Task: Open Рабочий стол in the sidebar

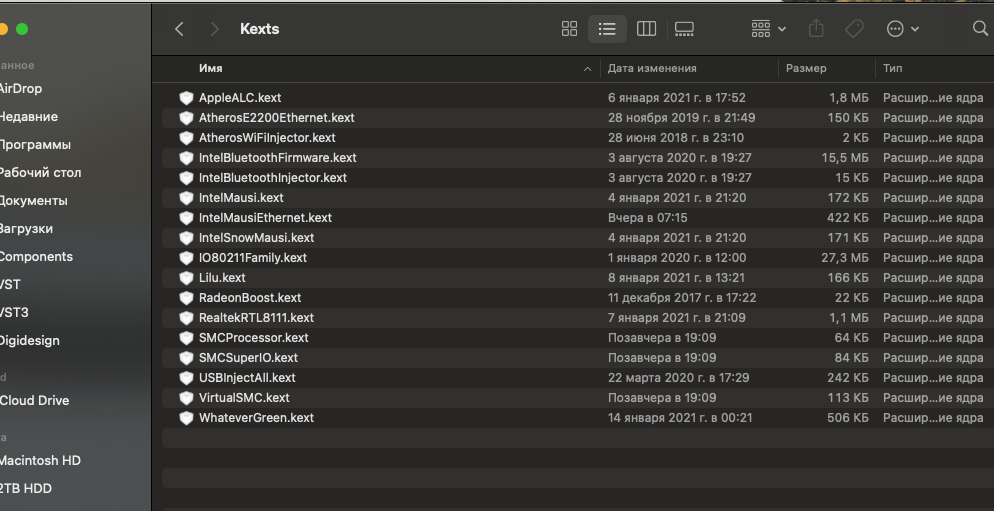Action: (x=40, y=172)
